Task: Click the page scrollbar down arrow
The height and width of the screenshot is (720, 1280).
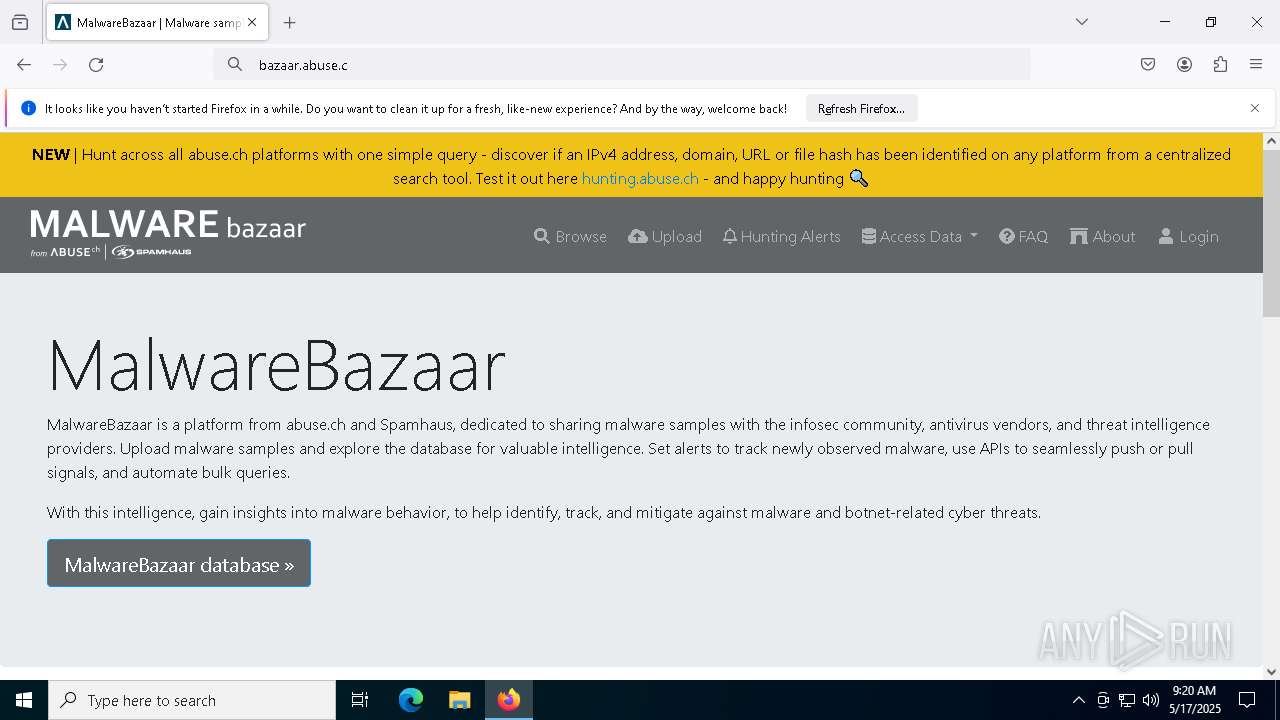Action: [1271, 672]
